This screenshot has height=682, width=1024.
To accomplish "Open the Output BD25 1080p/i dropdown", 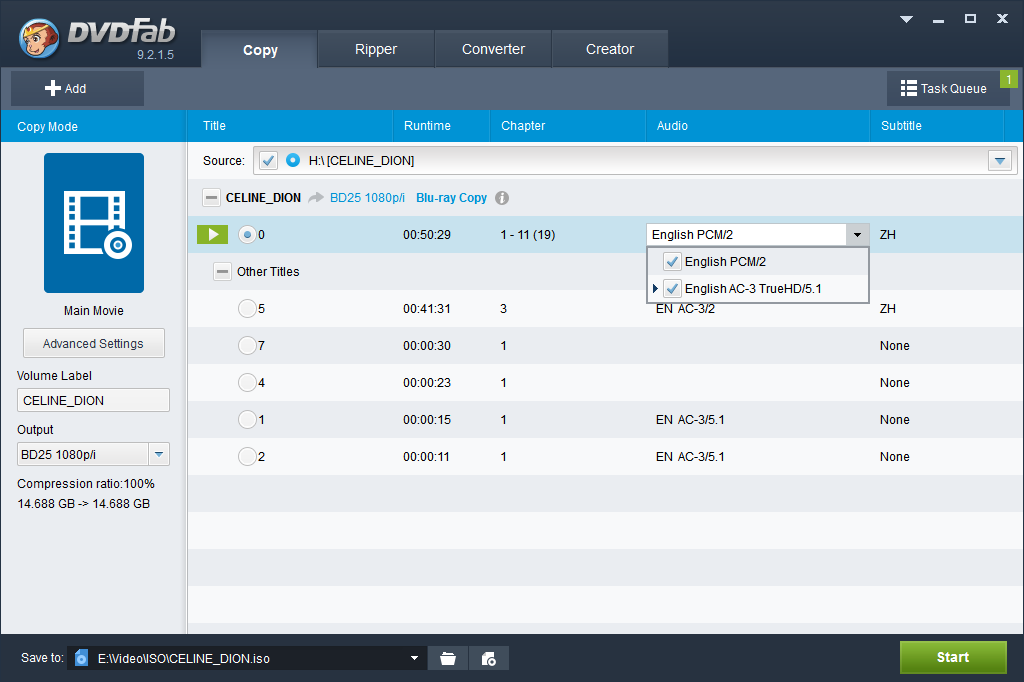I will [159, 455].
